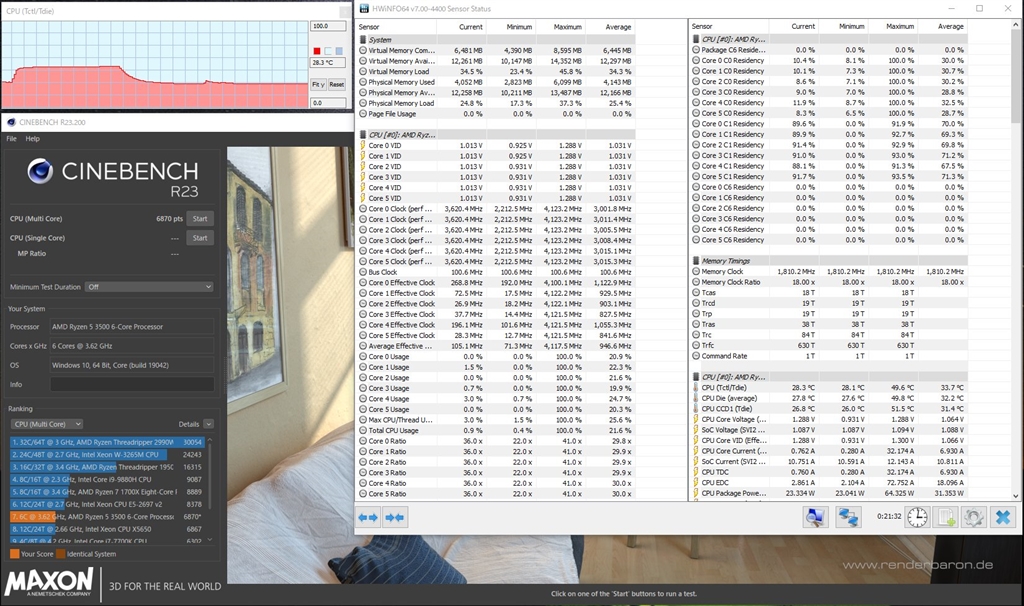Screen dimensions: 1024x606
Task: Click the Average Effective clock sensor row
Action: click(496, 346)
